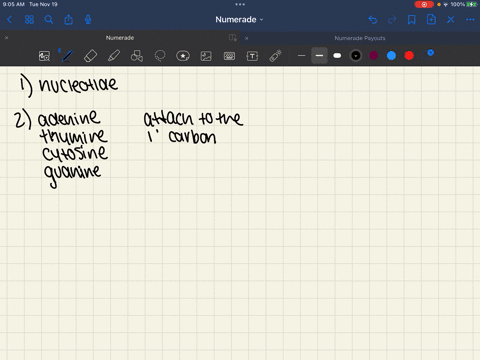Insert an image with the photo tool

[x=206, y=56]
